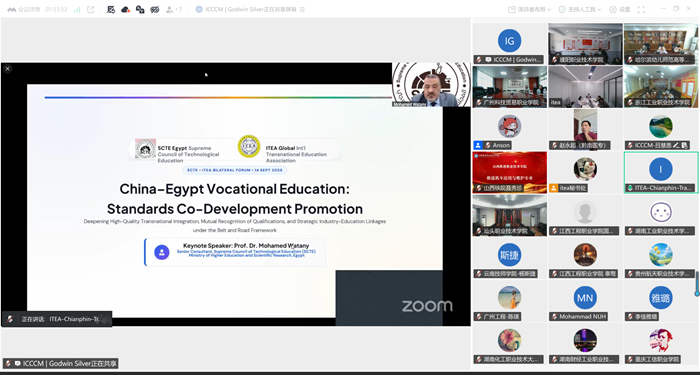
Task: Select the 哈尔滨幼儿师范高等 video tile
Action: [661, 44]
